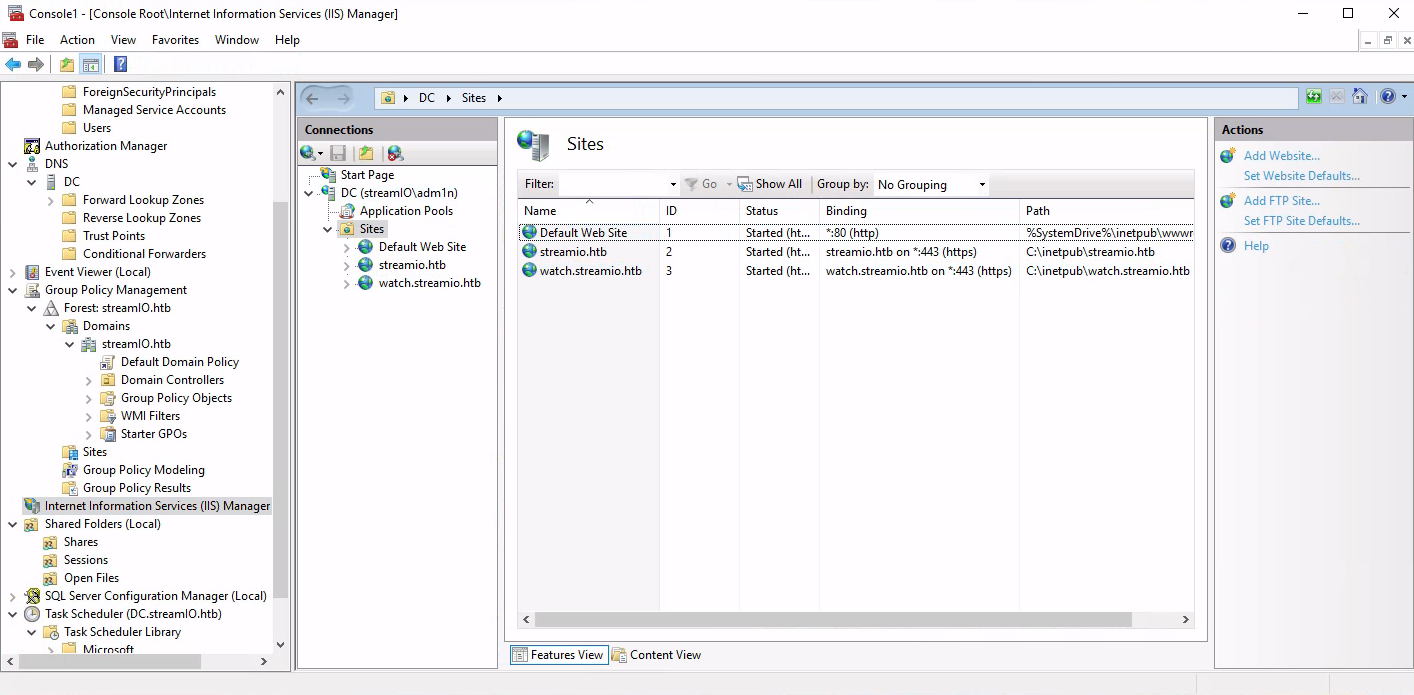This screenshot has height=695, width=1414.
Task: Collapse the DNS node
Action: coord(12,164)
